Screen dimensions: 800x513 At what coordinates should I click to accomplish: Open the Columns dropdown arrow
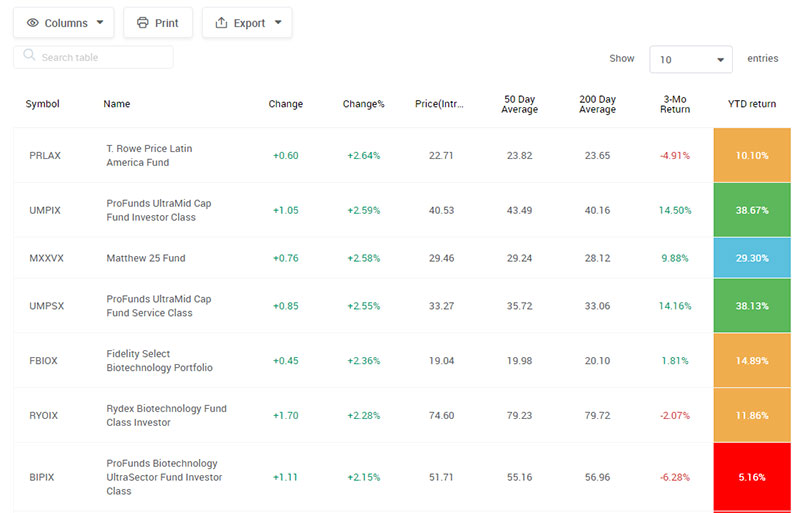[x=100, y=23]
